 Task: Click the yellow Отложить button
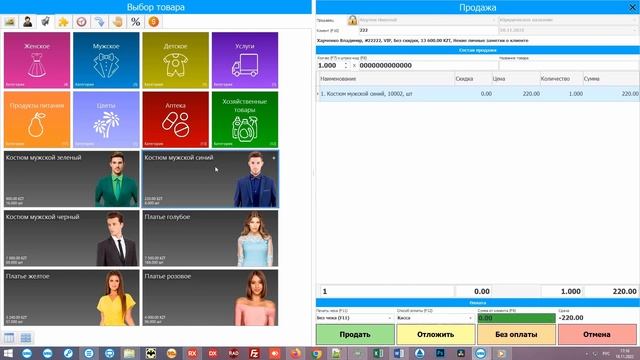tap(436, 334)
